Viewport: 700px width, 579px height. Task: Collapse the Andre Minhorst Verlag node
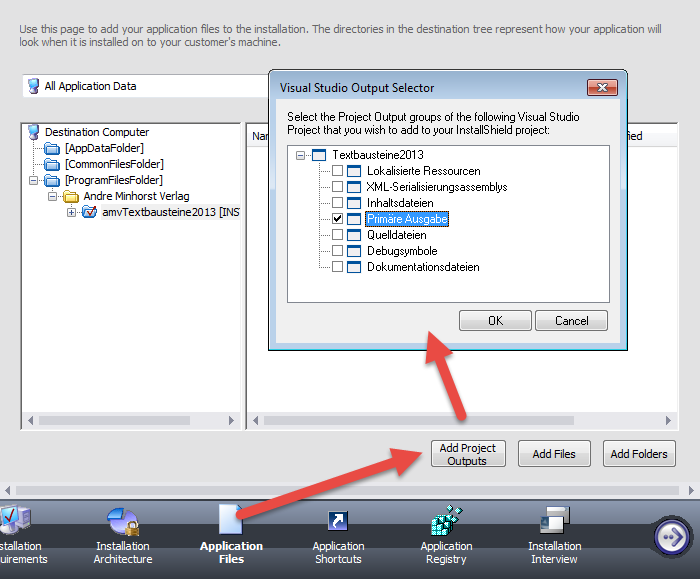52,196
